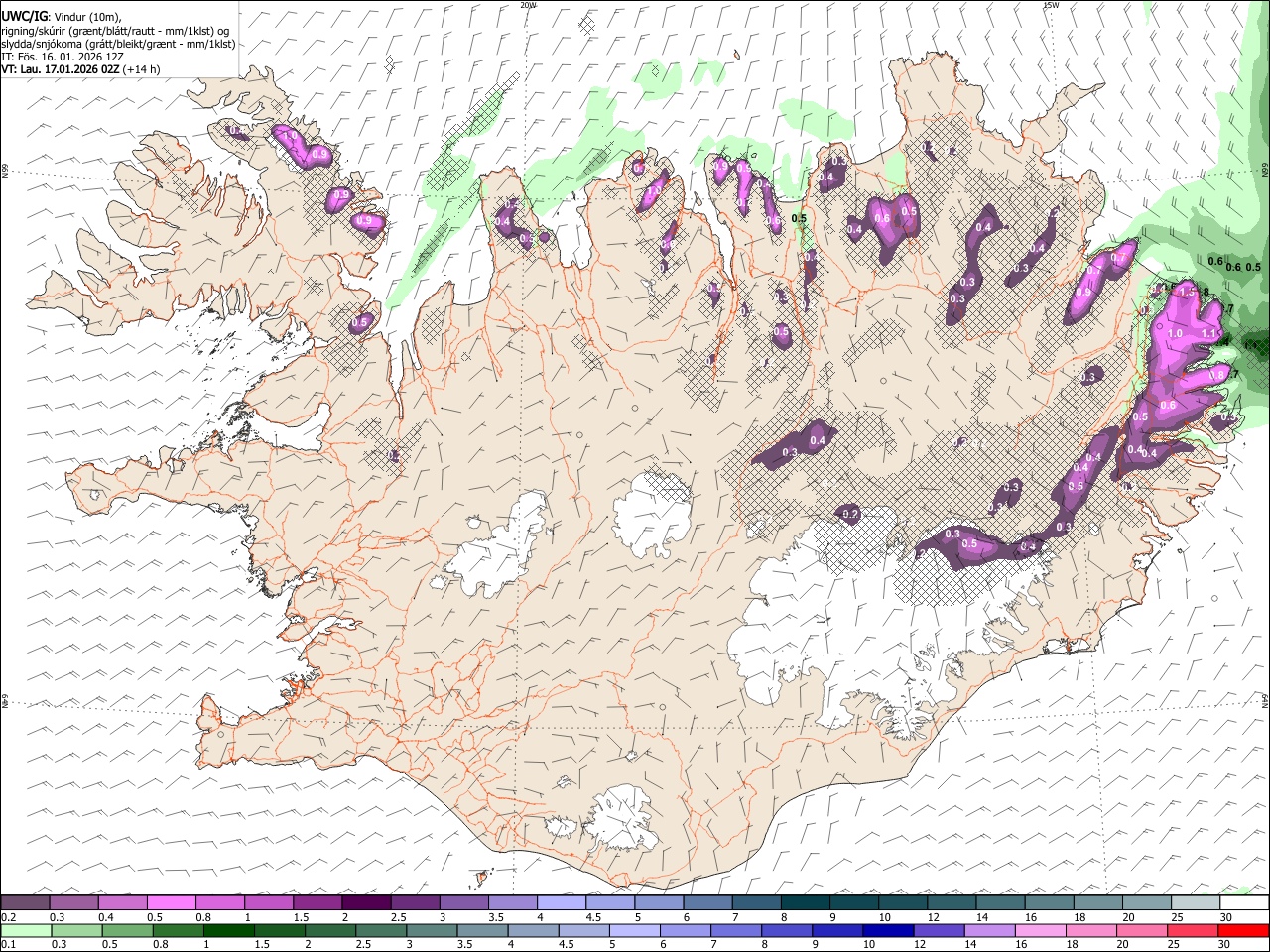The image size is (1270, 952).
Task: Click the "0.2" label on the snow scale
Action: [7, 917]
